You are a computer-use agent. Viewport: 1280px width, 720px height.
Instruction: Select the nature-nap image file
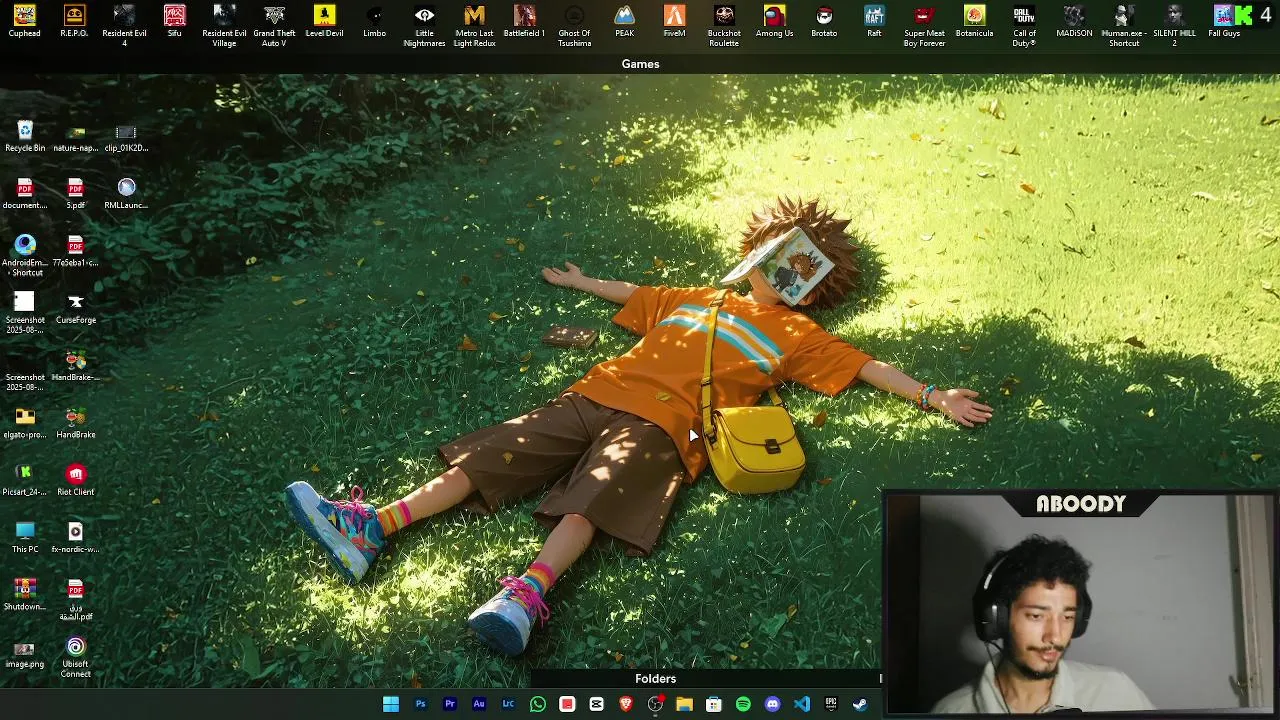[76, 137]
